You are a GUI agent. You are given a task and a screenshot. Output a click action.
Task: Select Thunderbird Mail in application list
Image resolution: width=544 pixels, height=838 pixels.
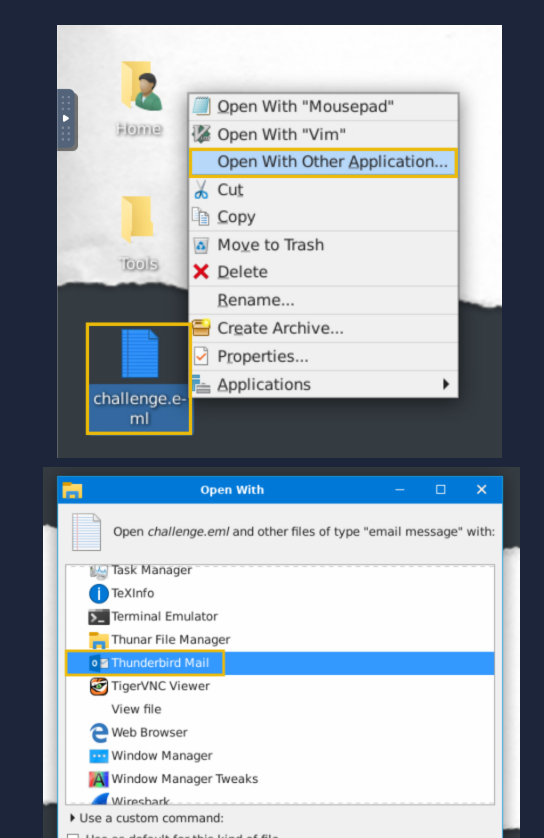tap(280, 663)
